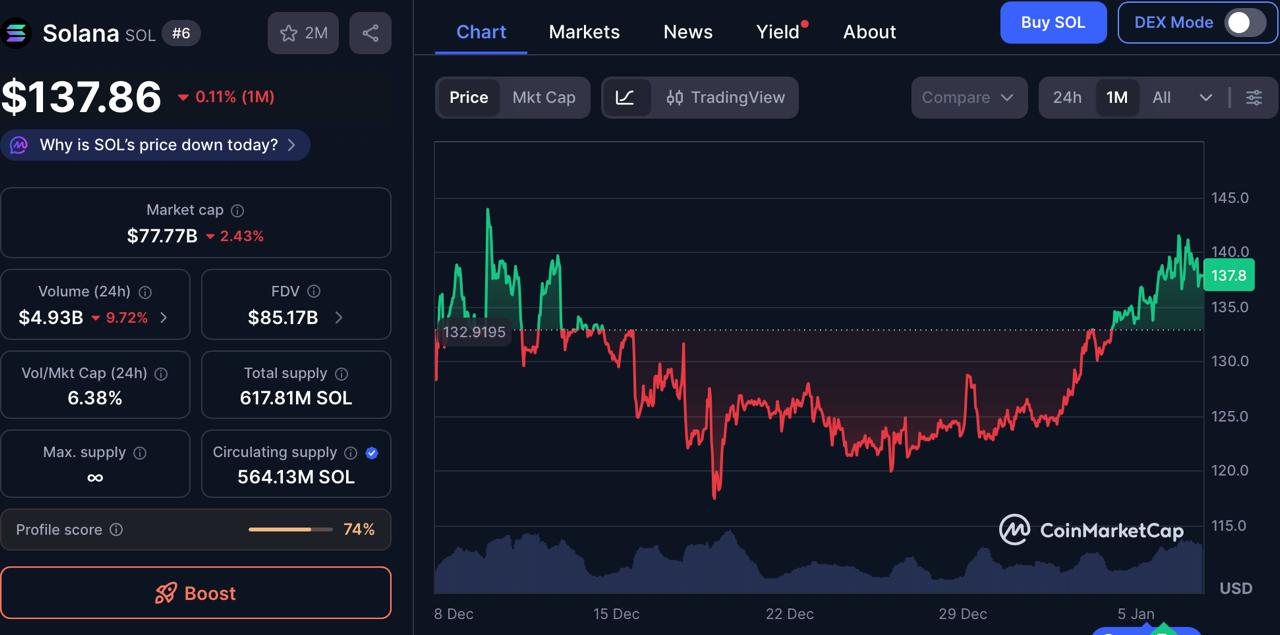
Task: Expand the time range dropdown next to All
Action: pos(1206,97)
